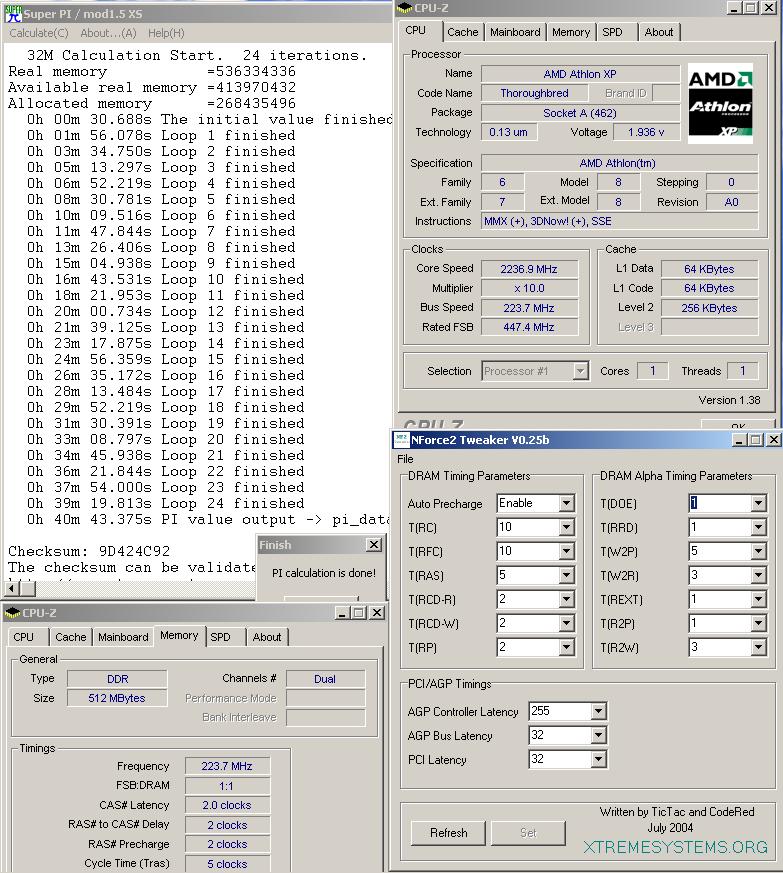783x873 pixels.
Task: Click Checksum: 9D424C92 line
Action: (89, 551)
